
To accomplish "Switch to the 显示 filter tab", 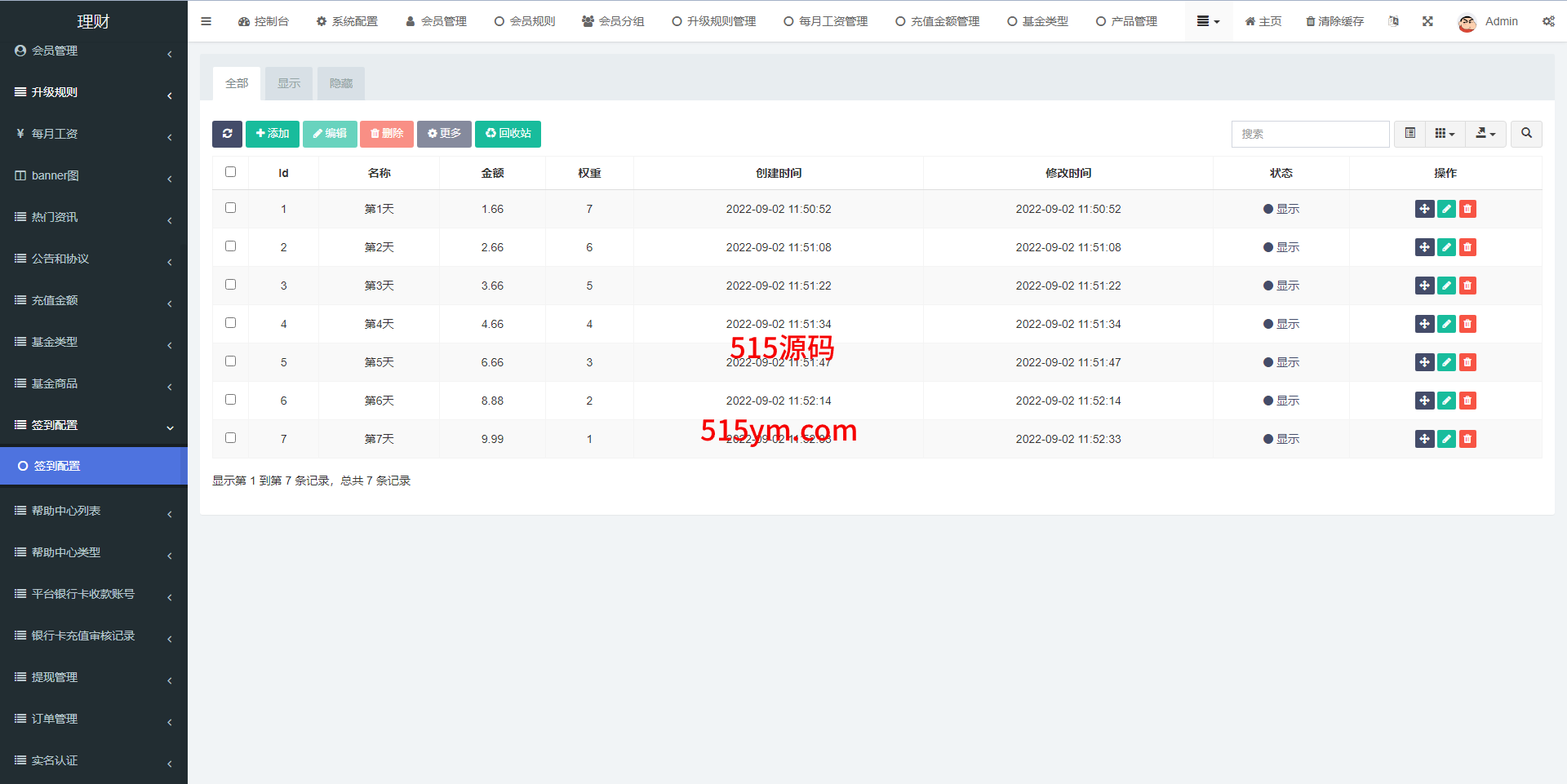I will coord(289,83).
